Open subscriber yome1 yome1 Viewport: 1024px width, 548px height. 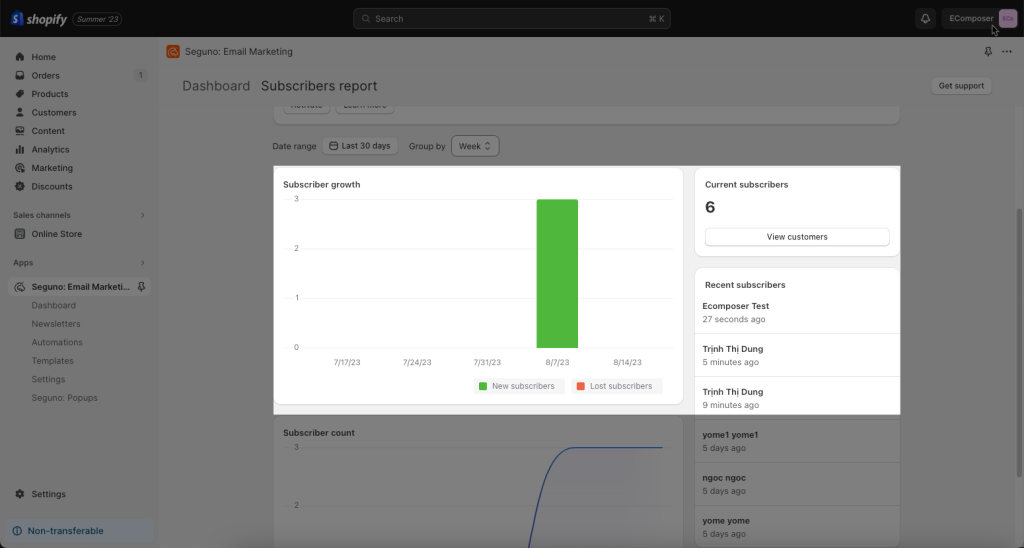797,441
